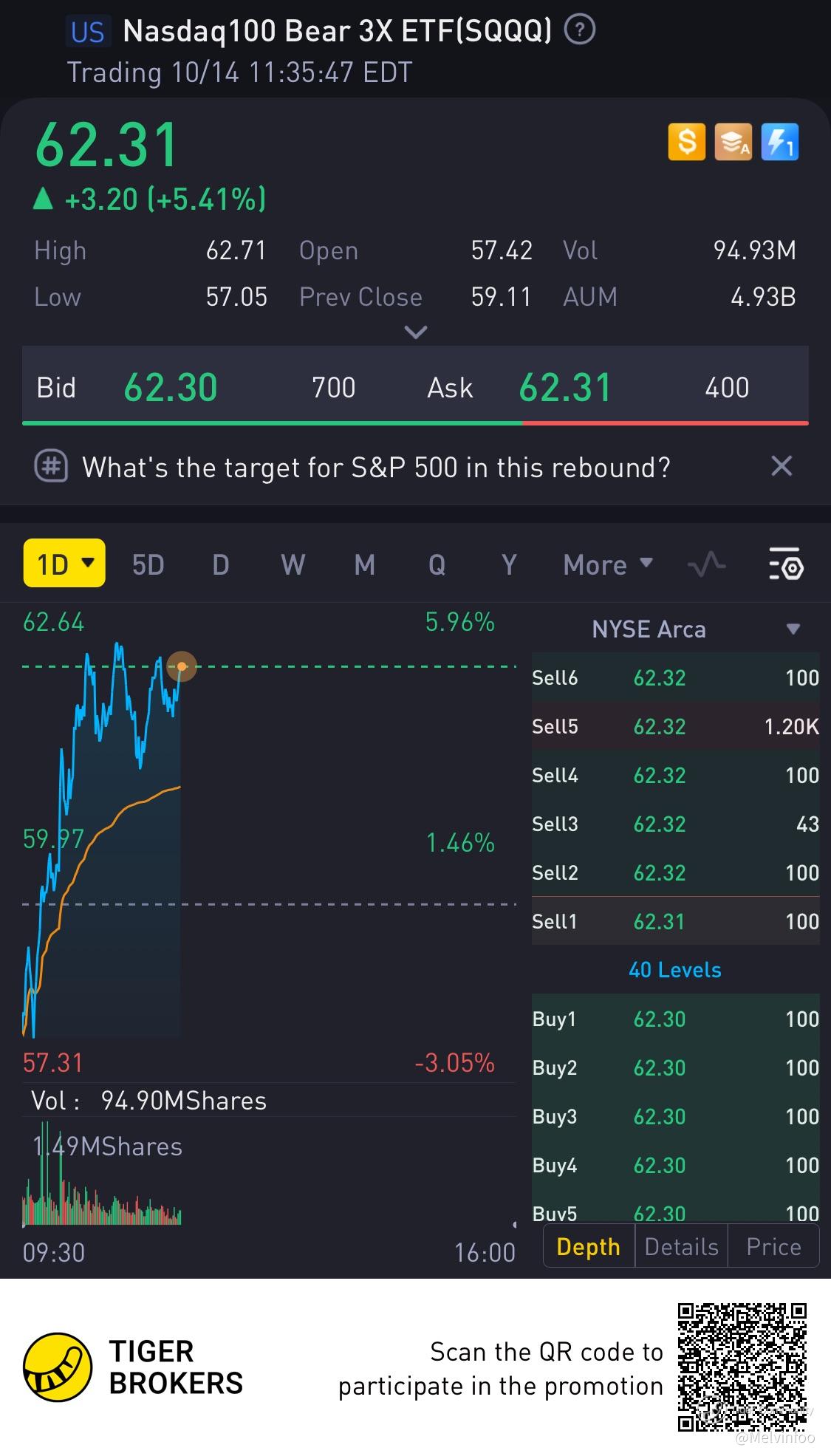Tap the Buy2 order row
The height and width of the screenshot is (1456, 831).
click(676, 1067)
